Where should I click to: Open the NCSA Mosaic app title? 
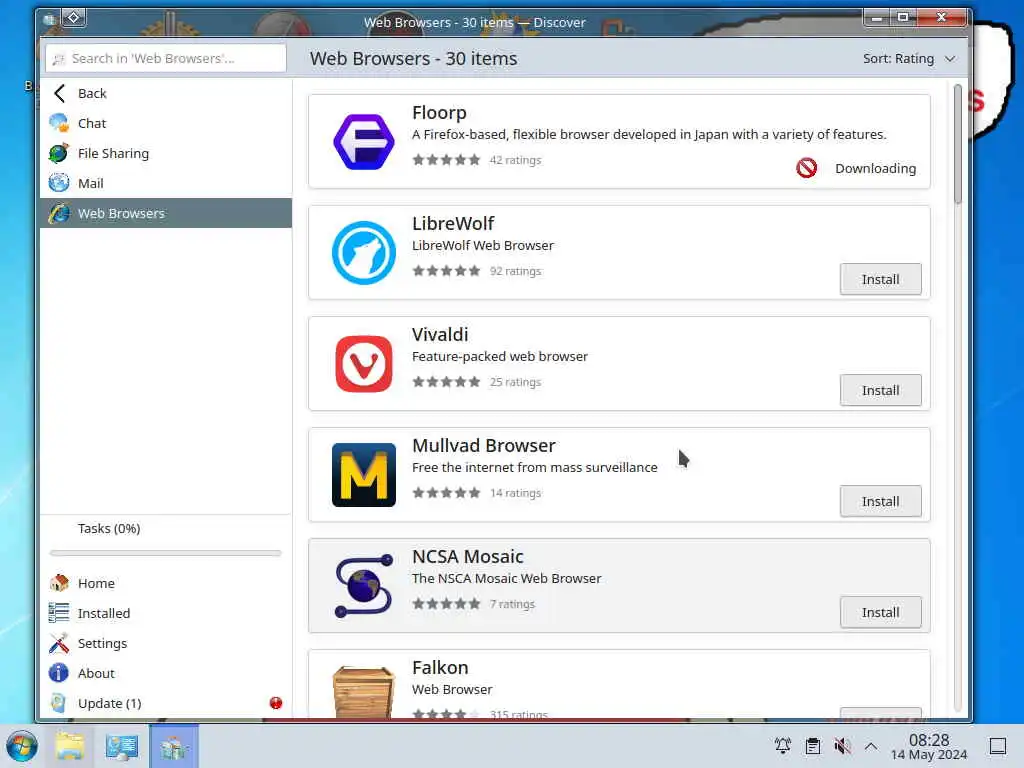(468, 556)
